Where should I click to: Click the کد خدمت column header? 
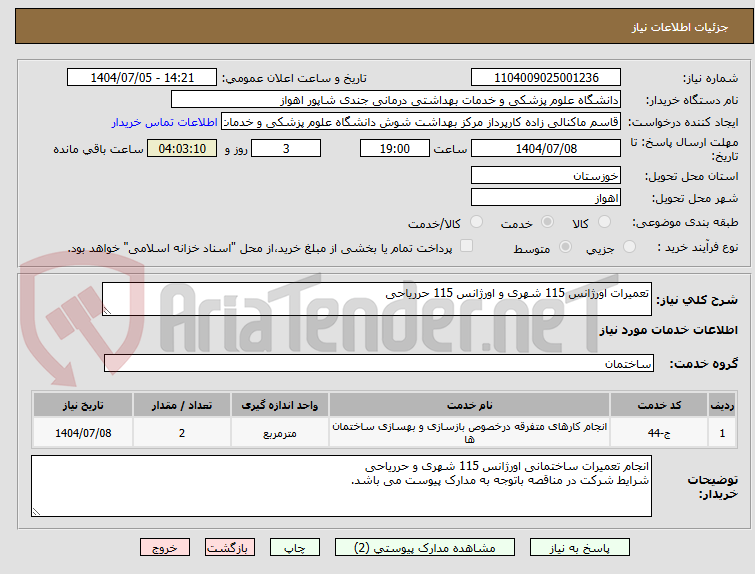658,405
